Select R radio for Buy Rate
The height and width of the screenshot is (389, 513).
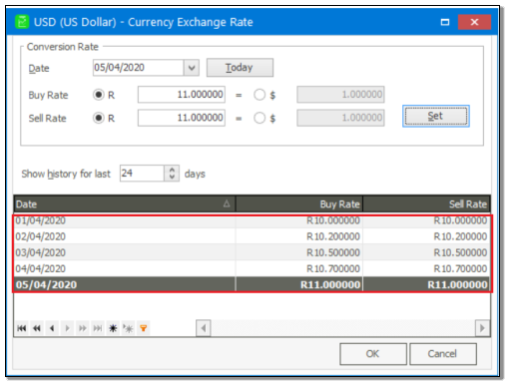click(99, 95)
